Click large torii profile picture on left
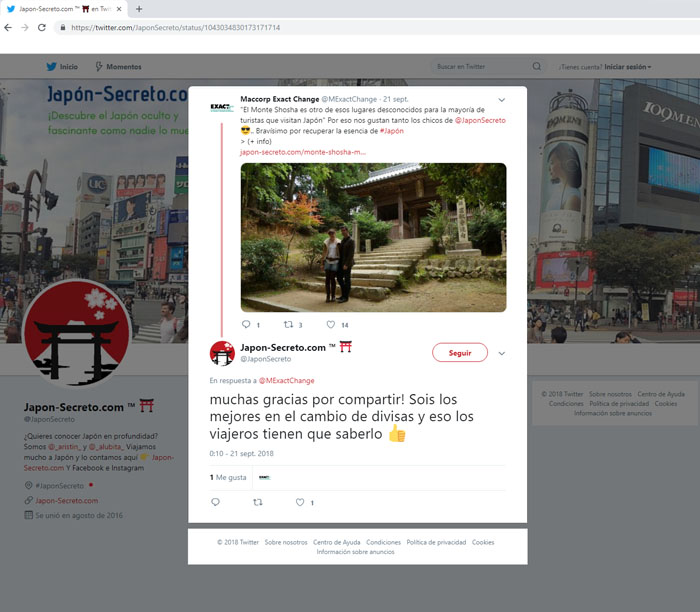Image resolution: width=700 pixels, height=612 pixels. click(x=77, y=333)
